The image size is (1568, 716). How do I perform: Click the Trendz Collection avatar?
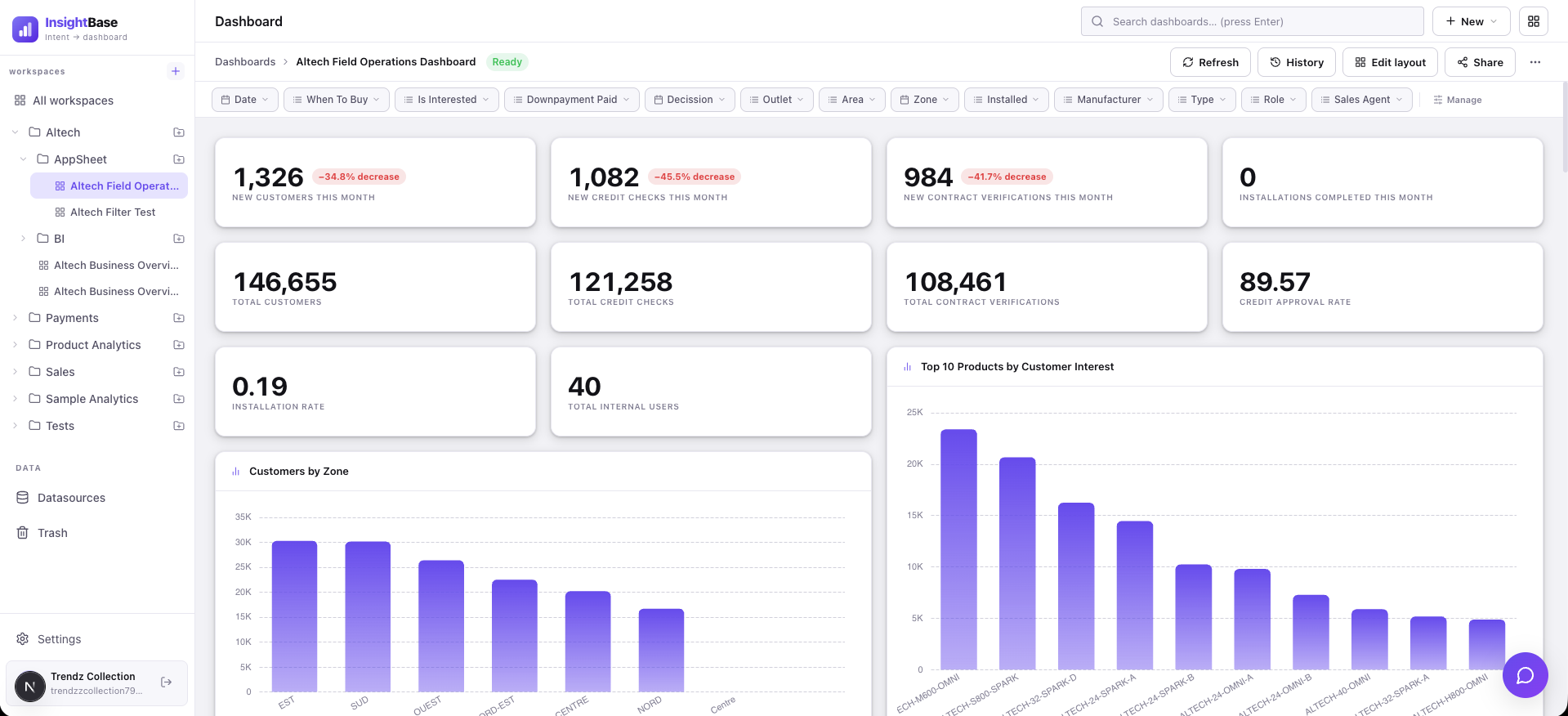pos(30,687)
